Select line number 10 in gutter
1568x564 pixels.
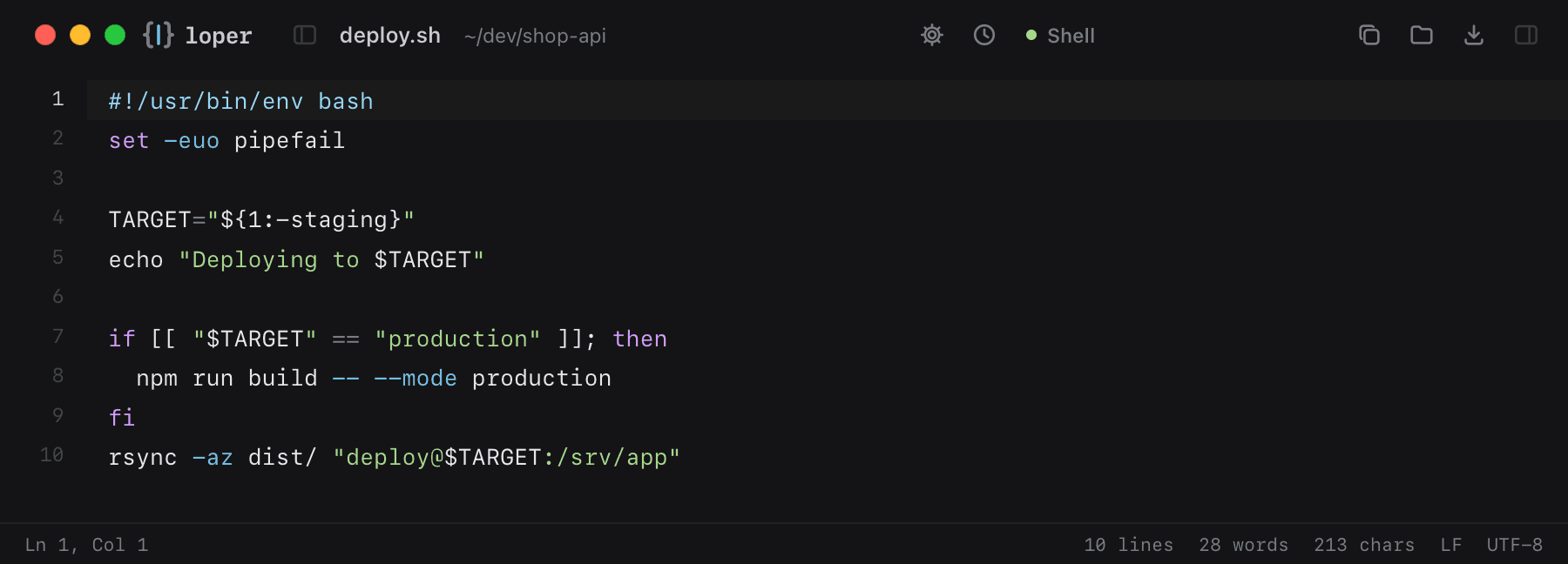point(51,455)
